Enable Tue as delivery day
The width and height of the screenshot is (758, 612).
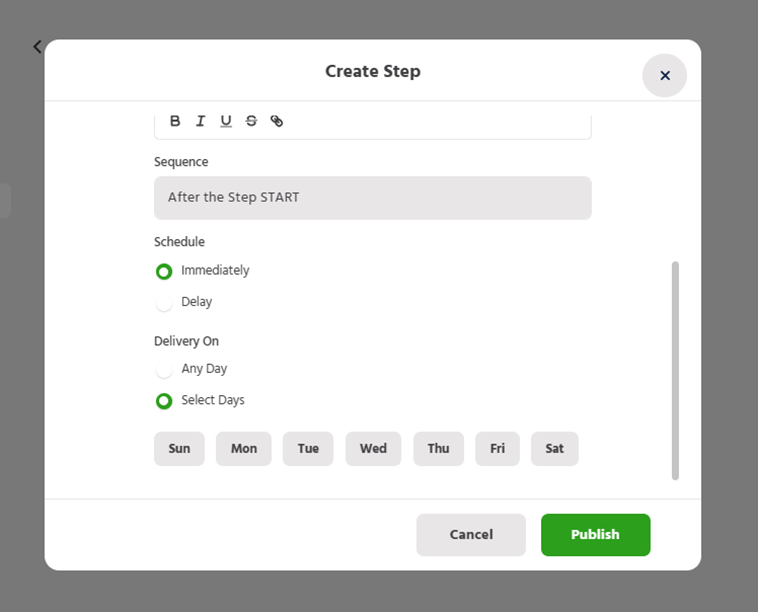(x=308, y=449)
